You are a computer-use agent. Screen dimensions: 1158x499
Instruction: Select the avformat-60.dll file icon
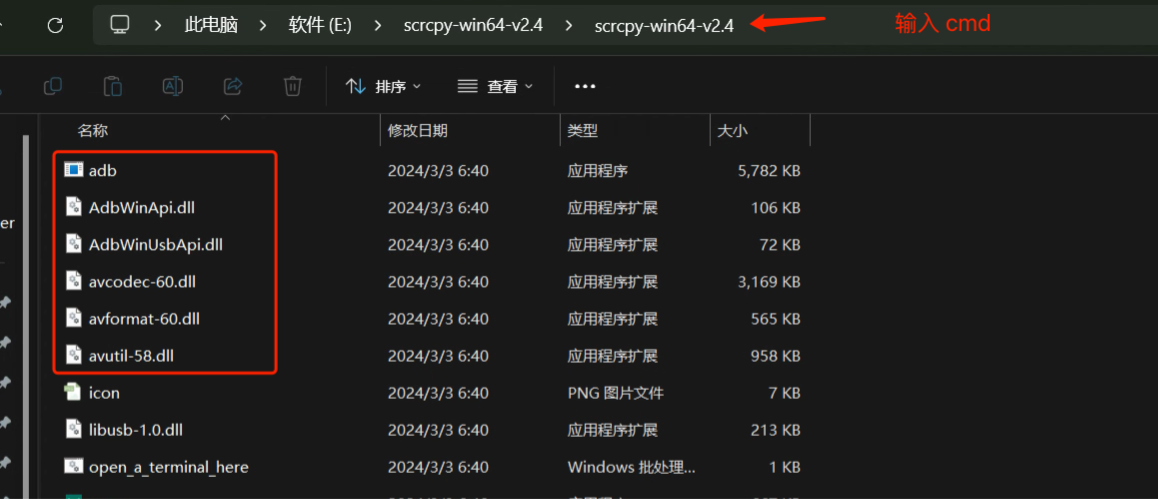(x=73, y=318)
